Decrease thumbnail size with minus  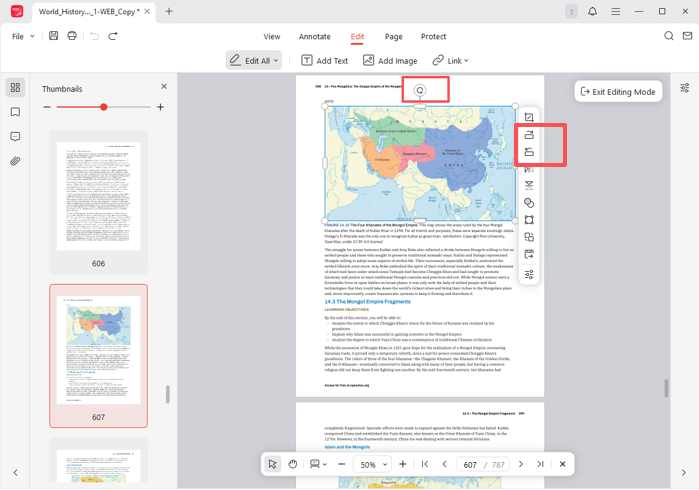(47, 107)
